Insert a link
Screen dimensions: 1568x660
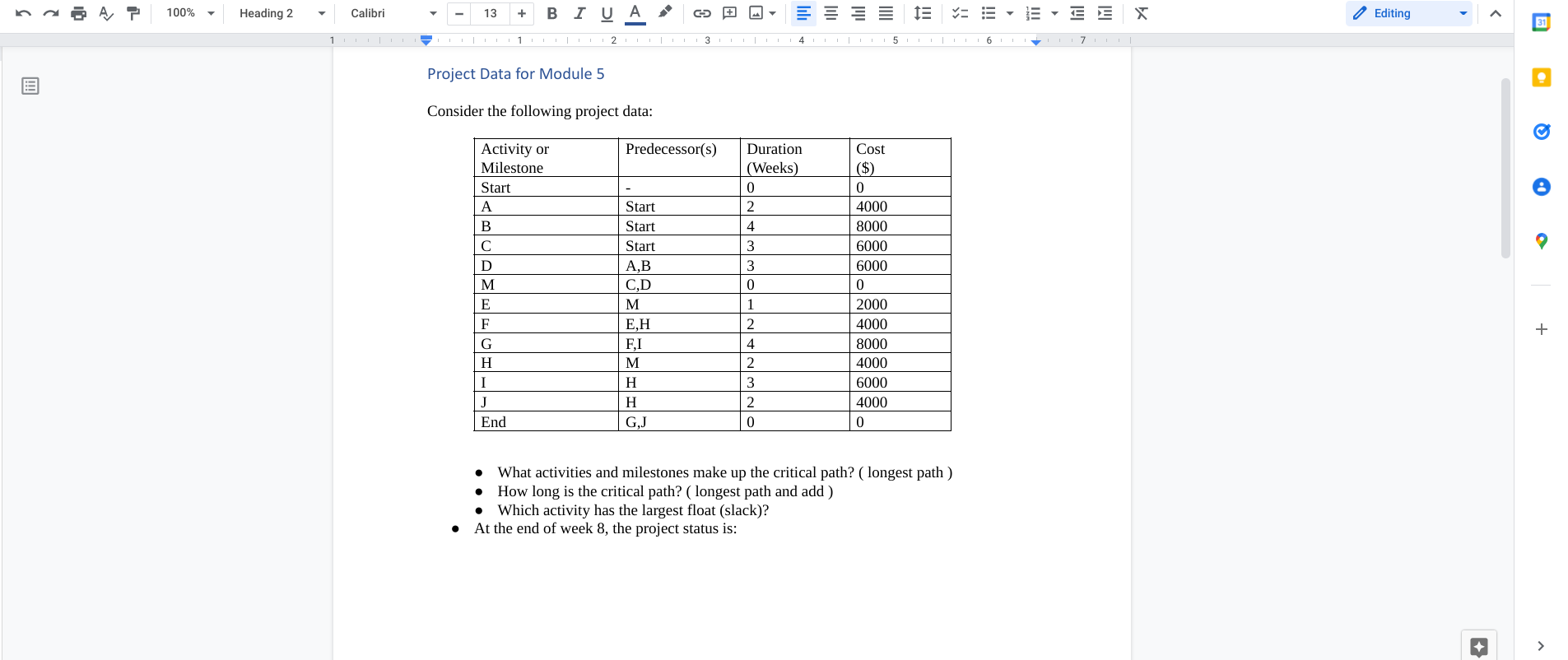(702, 13)
